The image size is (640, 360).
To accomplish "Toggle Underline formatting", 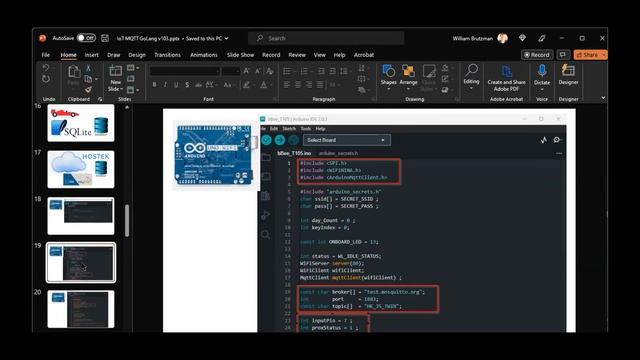I will tap(176, 85).
